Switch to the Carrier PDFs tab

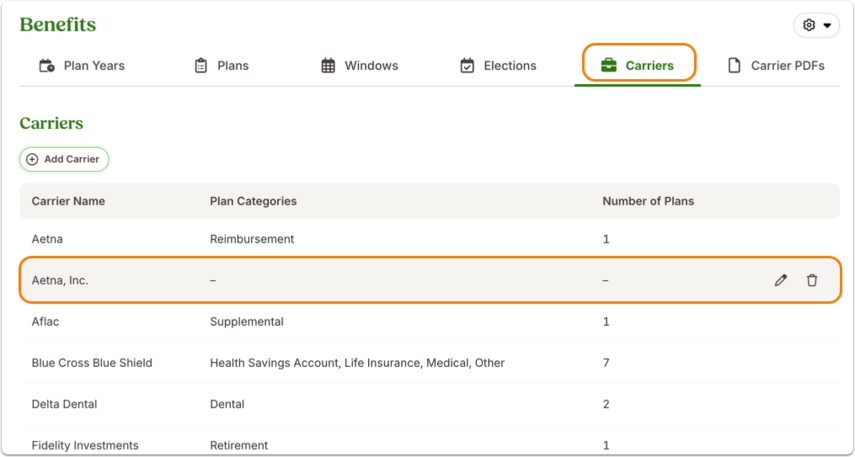coord(776,66)
